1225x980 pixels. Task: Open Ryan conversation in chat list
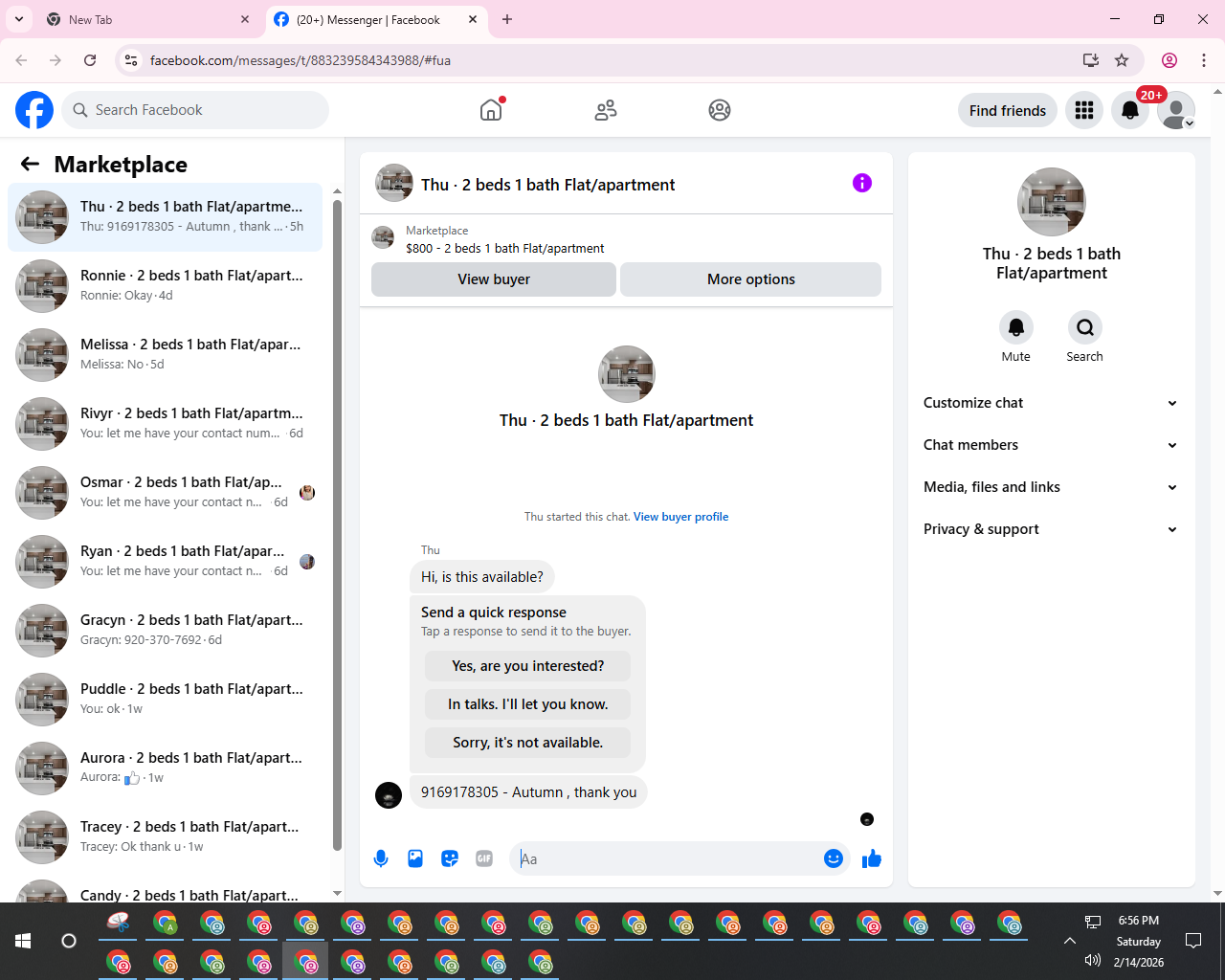click(x=166, y=562)
